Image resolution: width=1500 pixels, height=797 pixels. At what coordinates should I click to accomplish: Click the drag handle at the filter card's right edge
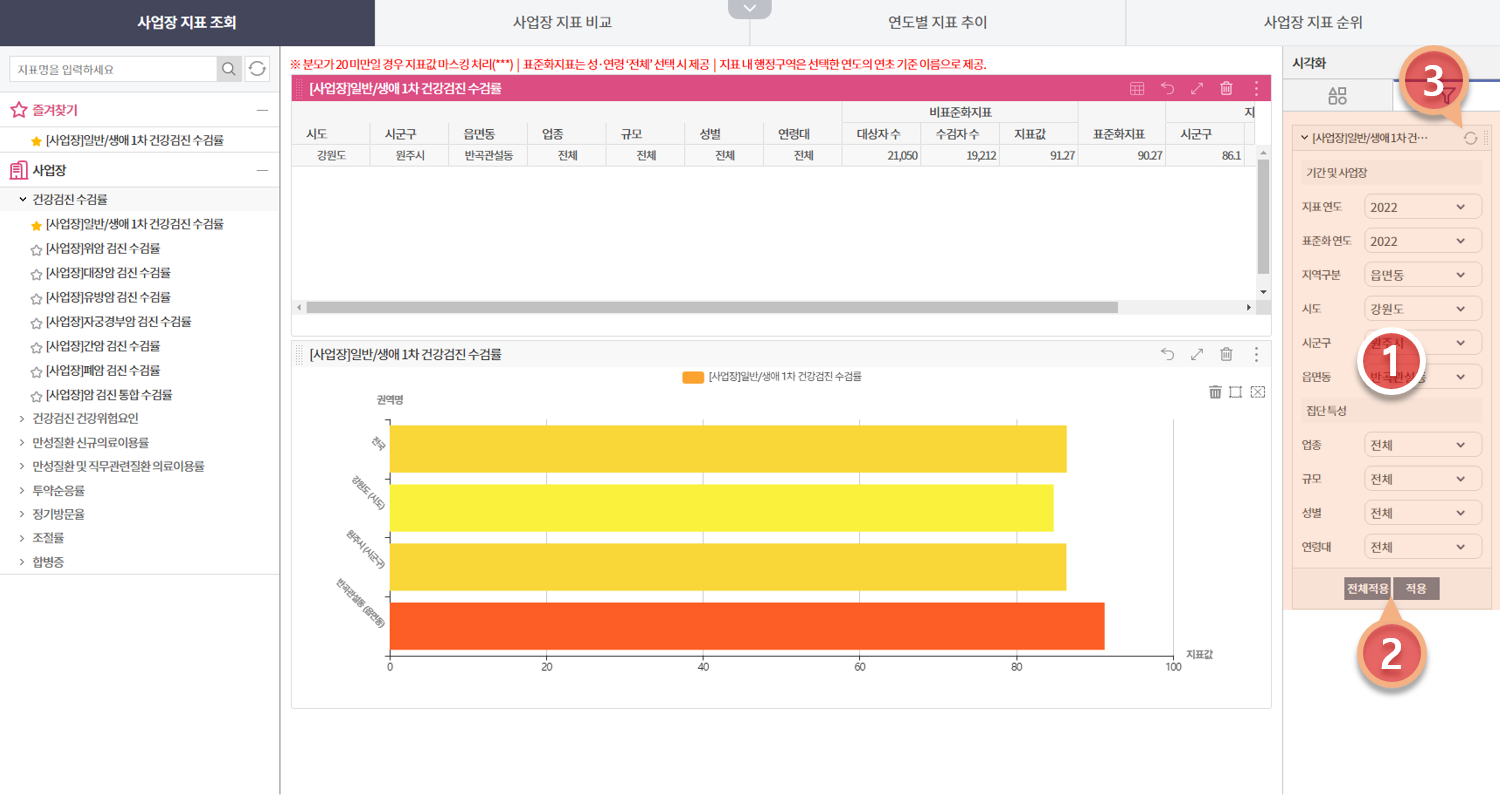click(x=1486, y=138)
